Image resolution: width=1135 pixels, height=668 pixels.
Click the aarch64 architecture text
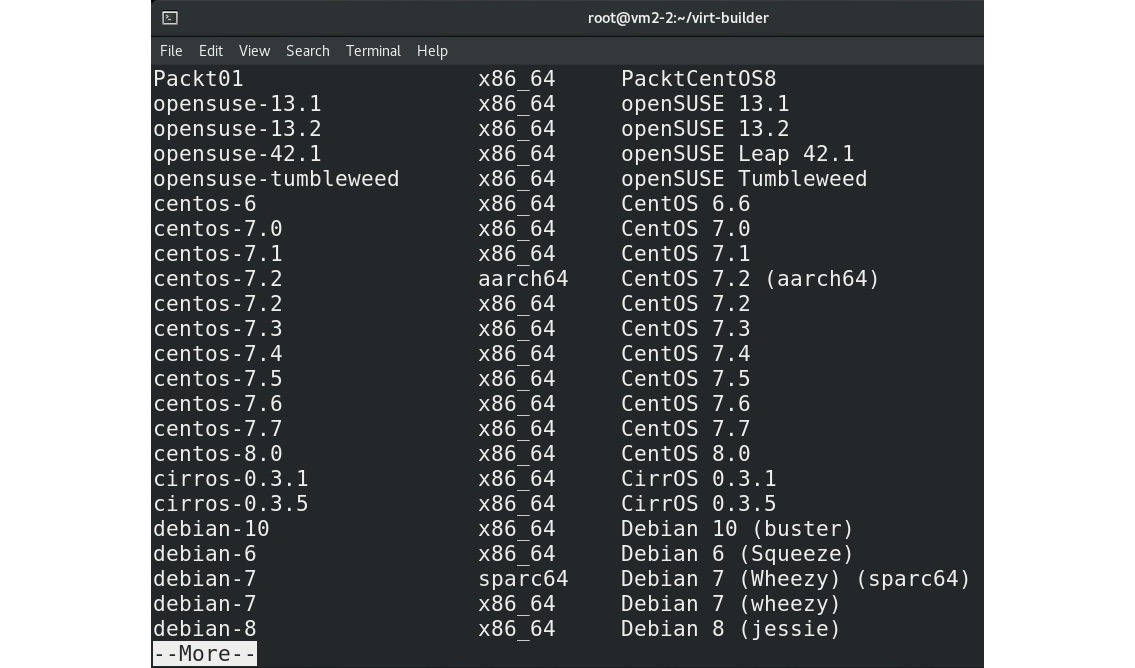[523, 279]
